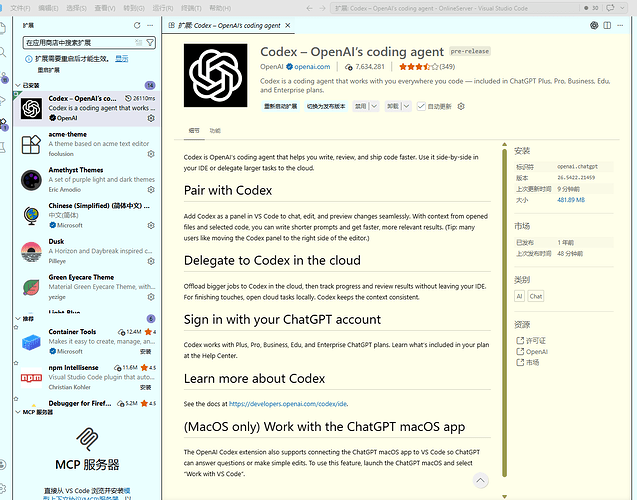
Task: Close the Codex extension editor tab
Action: click(x=288, y=25)
